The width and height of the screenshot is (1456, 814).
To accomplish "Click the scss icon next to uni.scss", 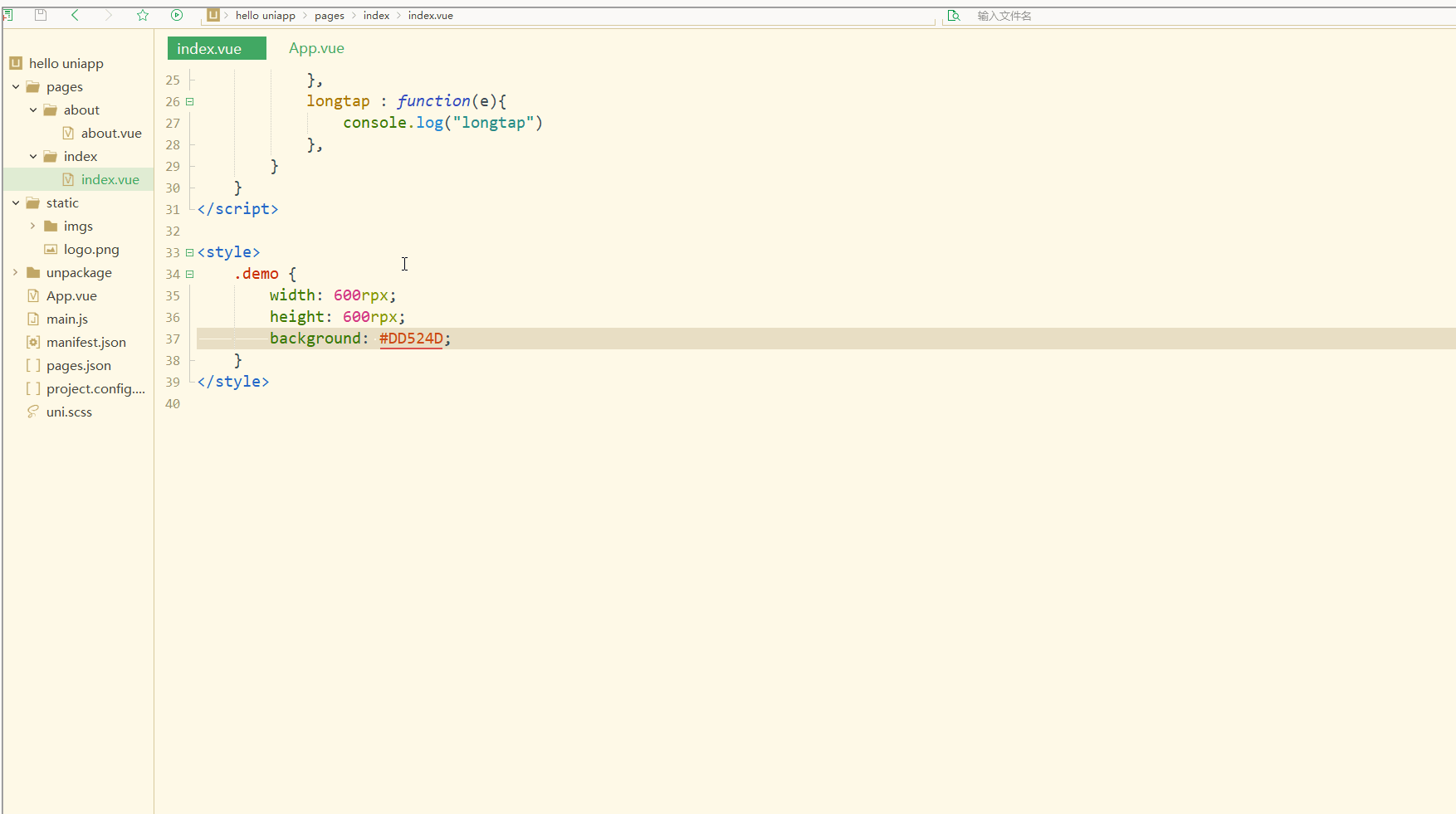I will 32,412.
